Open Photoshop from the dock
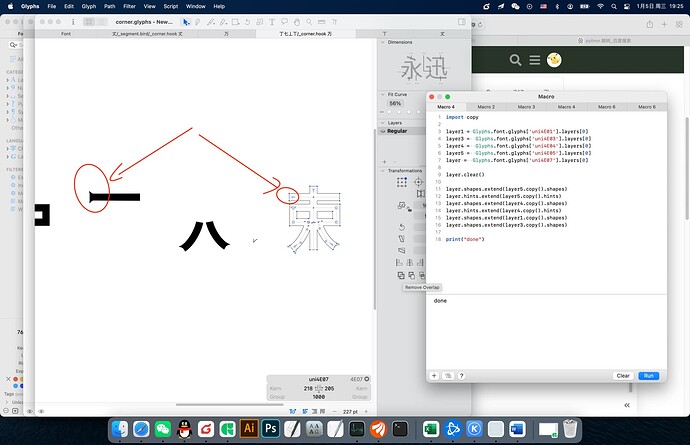The image size is (690, 445). (x=271, y=429)
